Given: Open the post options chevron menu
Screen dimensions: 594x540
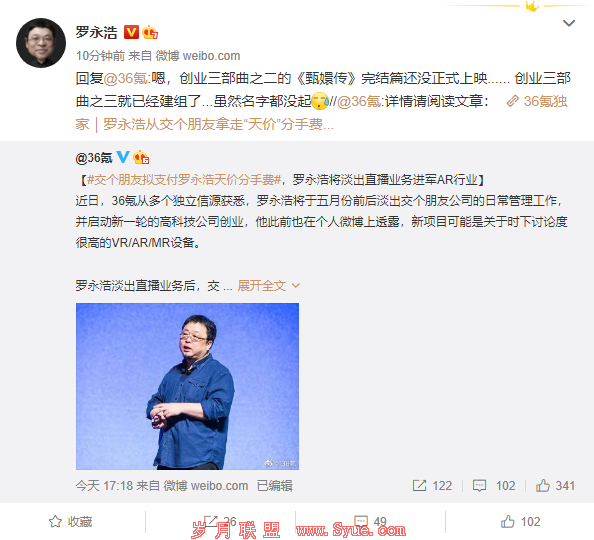Looking at the screenshot, I should coord(569,23).
